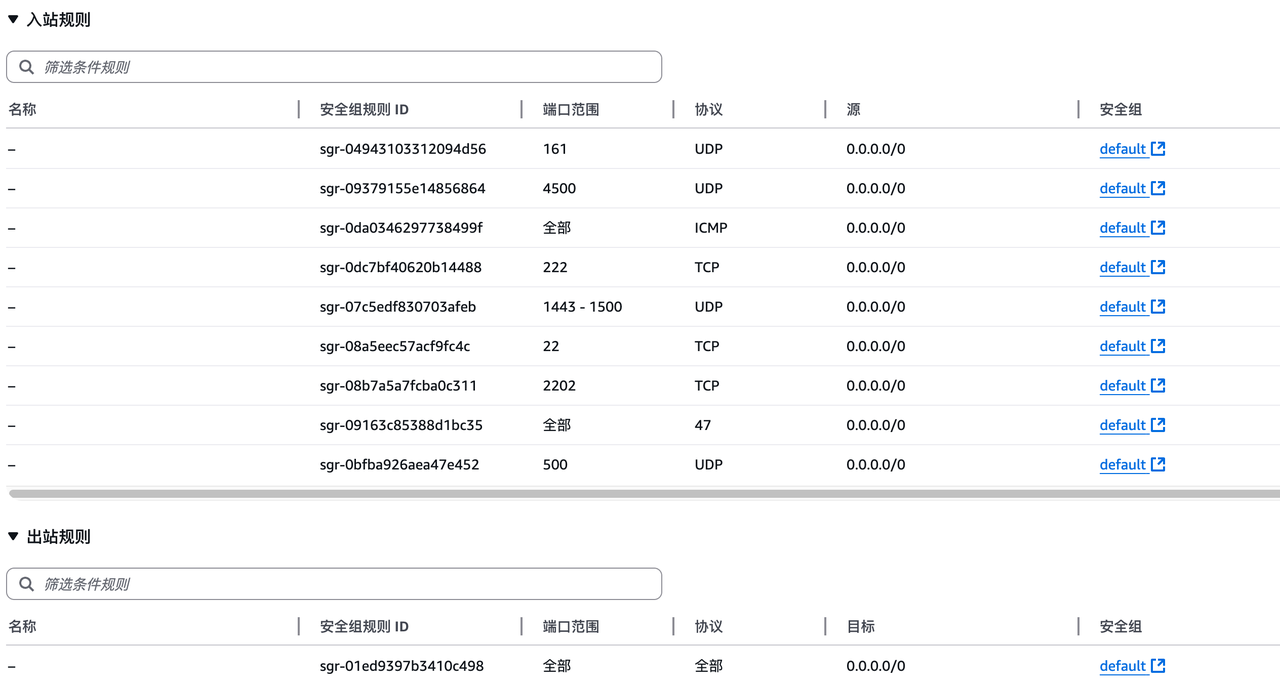Click external link icon for 1443 - 1500 rule

(1158, 307)
